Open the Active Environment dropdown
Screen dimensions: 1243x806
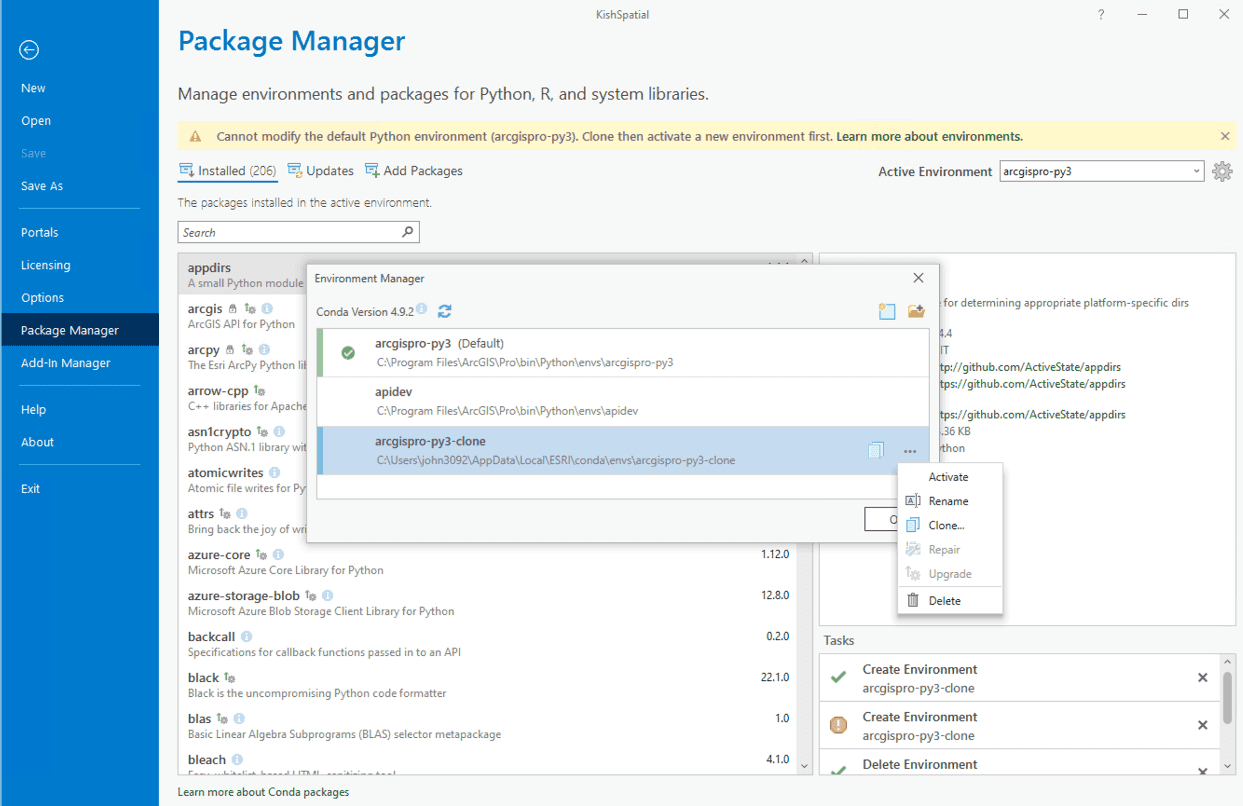click(x=1196, y=170)
